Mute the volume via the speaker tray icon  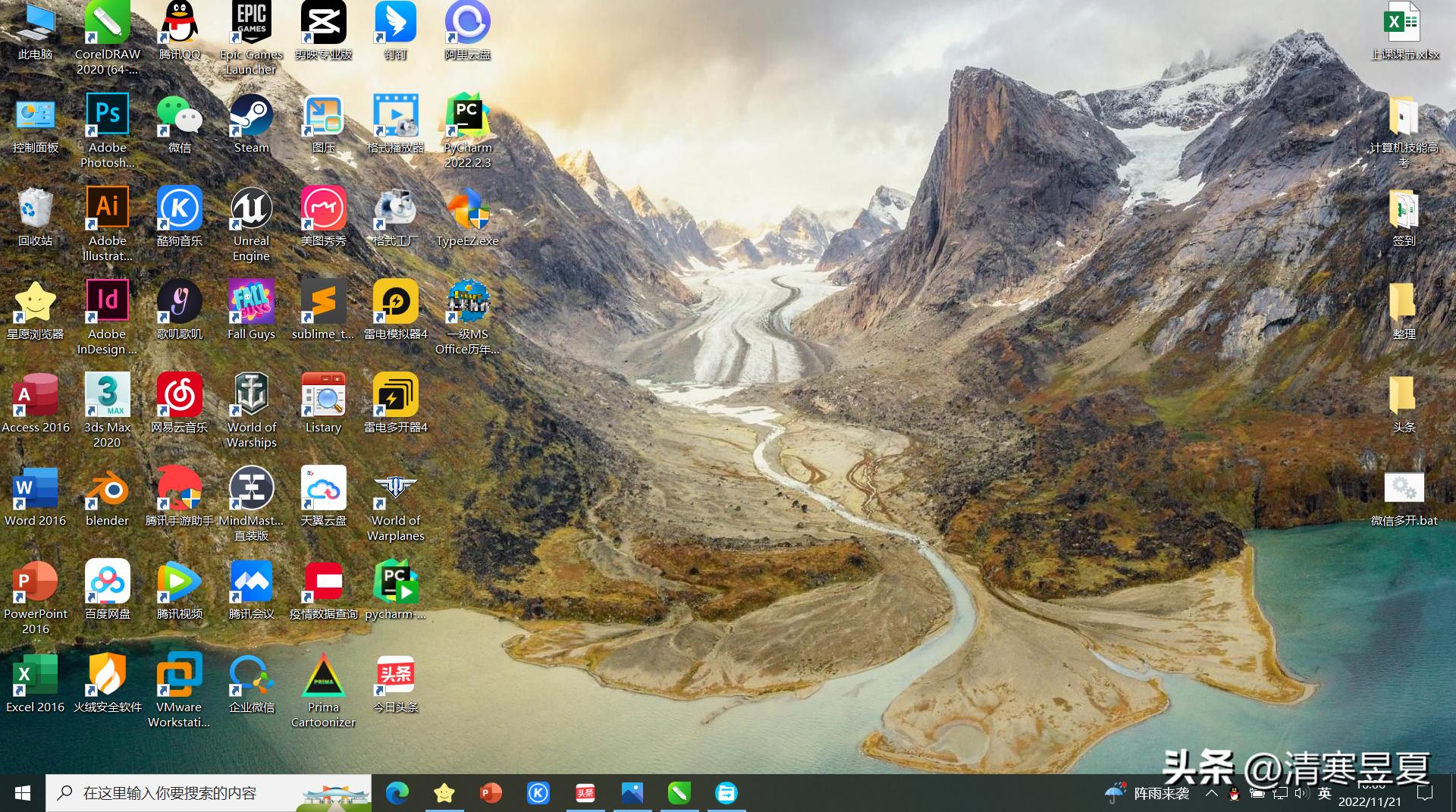(1300, 793)
